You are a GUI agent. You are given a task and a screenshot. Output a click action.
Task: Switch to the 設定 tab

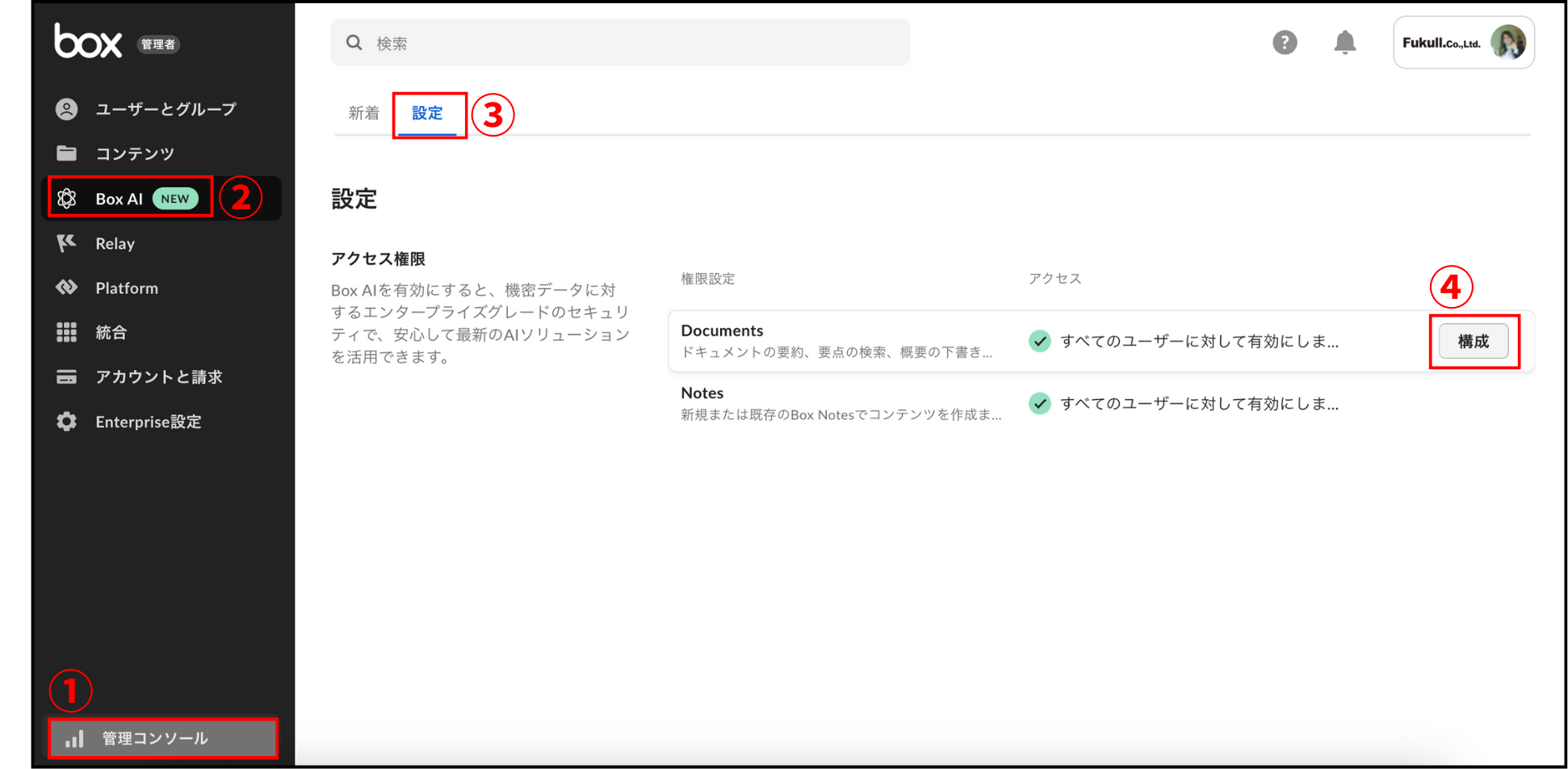click(x=427, y=113)
